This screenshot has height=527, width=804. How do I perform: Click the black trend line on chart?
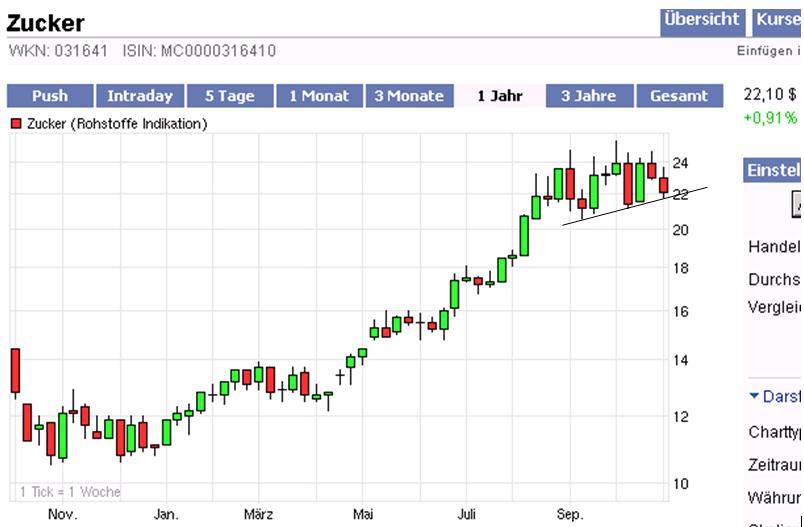click(x=634, y=206)
